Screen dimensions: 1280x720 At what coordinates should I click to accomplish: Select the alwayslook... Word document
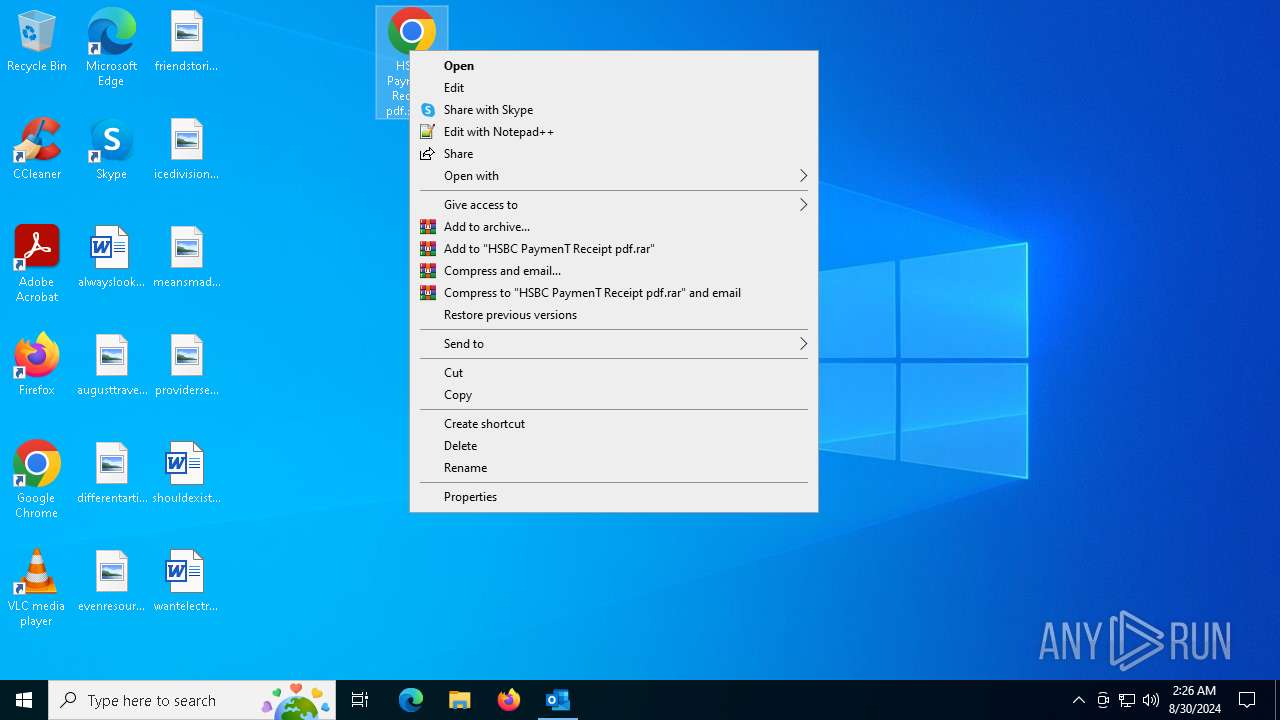111,258
